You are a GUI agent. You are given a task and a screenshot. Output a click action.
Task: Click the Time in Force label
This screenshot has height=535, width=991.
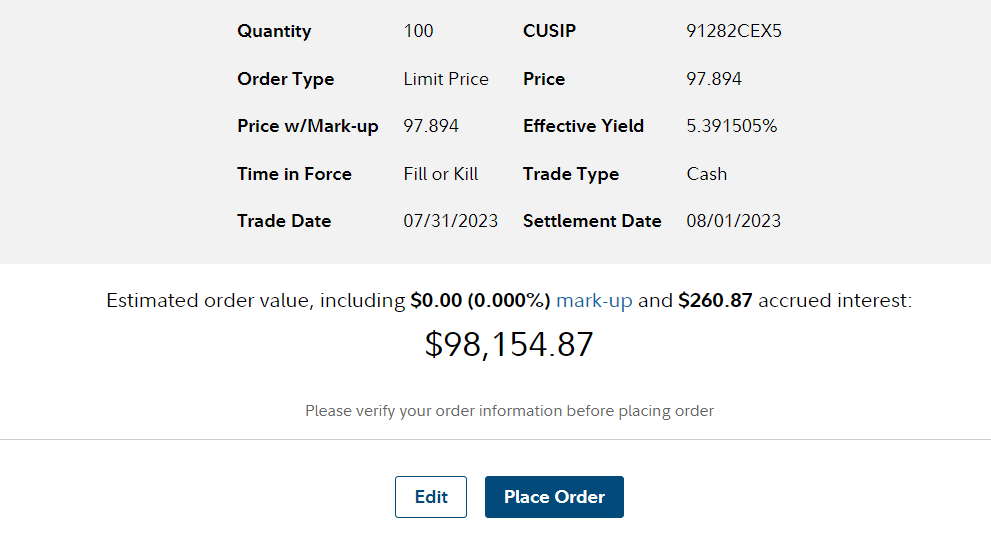click(294, 174)
